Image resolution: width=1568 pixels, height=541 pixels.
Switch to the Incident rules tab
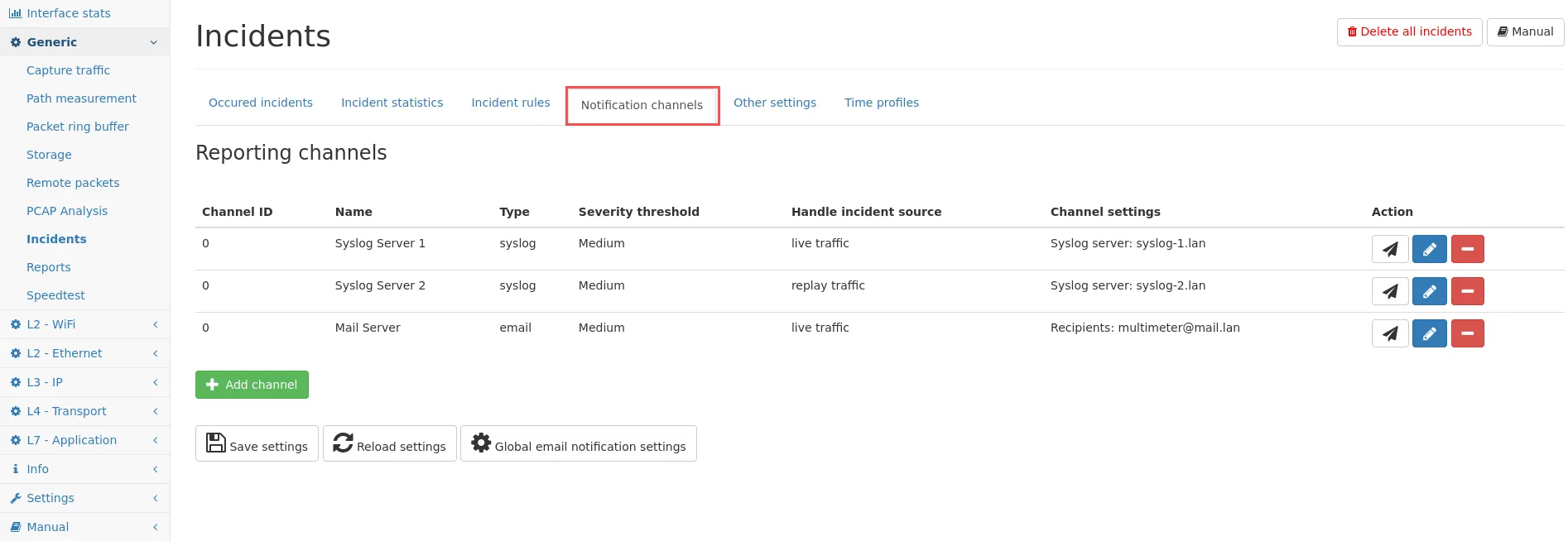pyautogui.click(x=510, y=103)
